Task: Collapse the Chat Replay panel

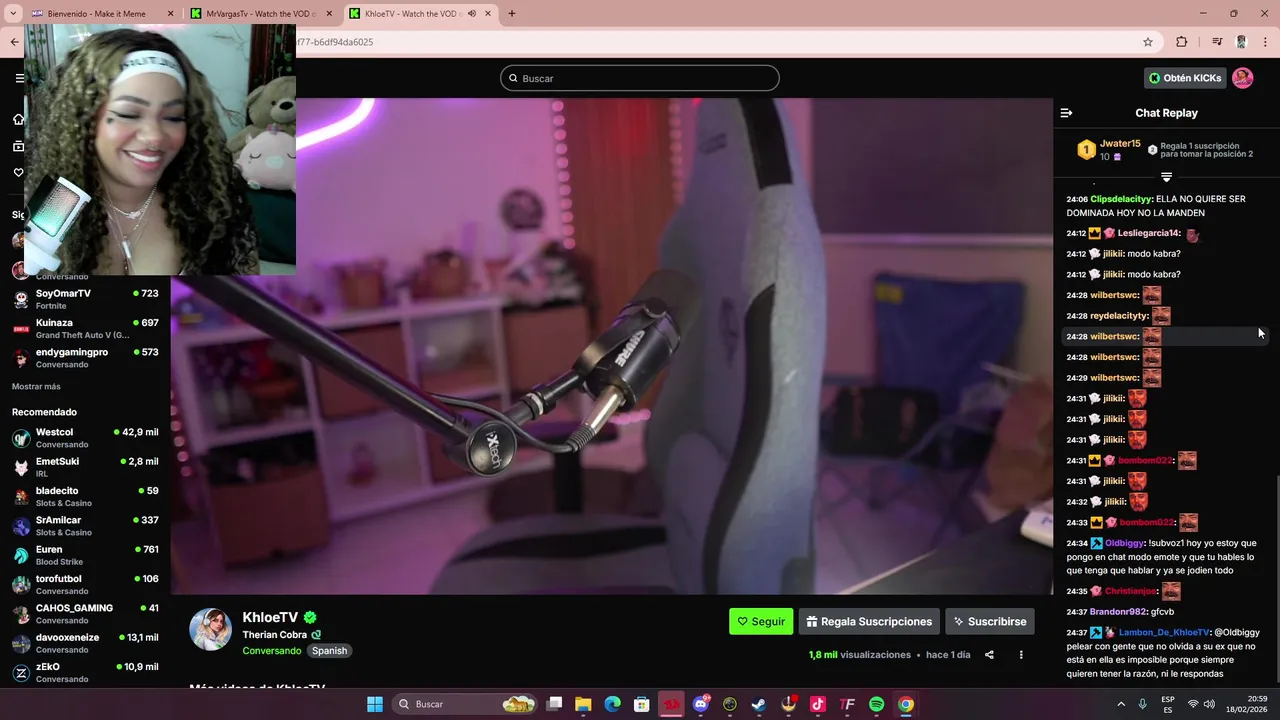Action: click(1066, 113)
